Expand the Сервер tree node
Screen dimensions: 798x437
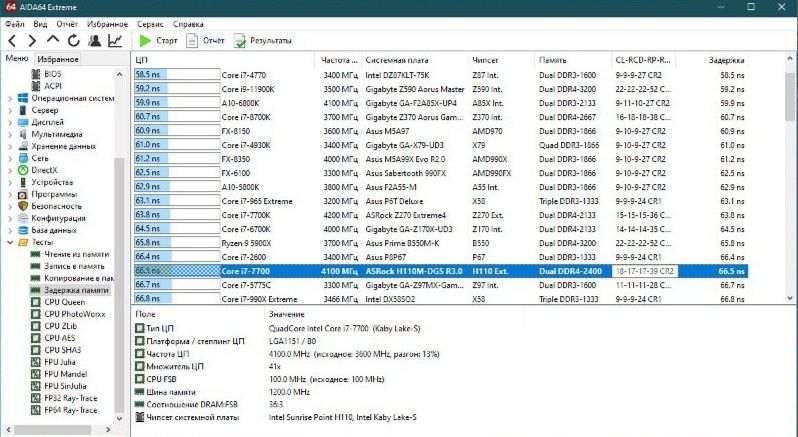point(10,110)
